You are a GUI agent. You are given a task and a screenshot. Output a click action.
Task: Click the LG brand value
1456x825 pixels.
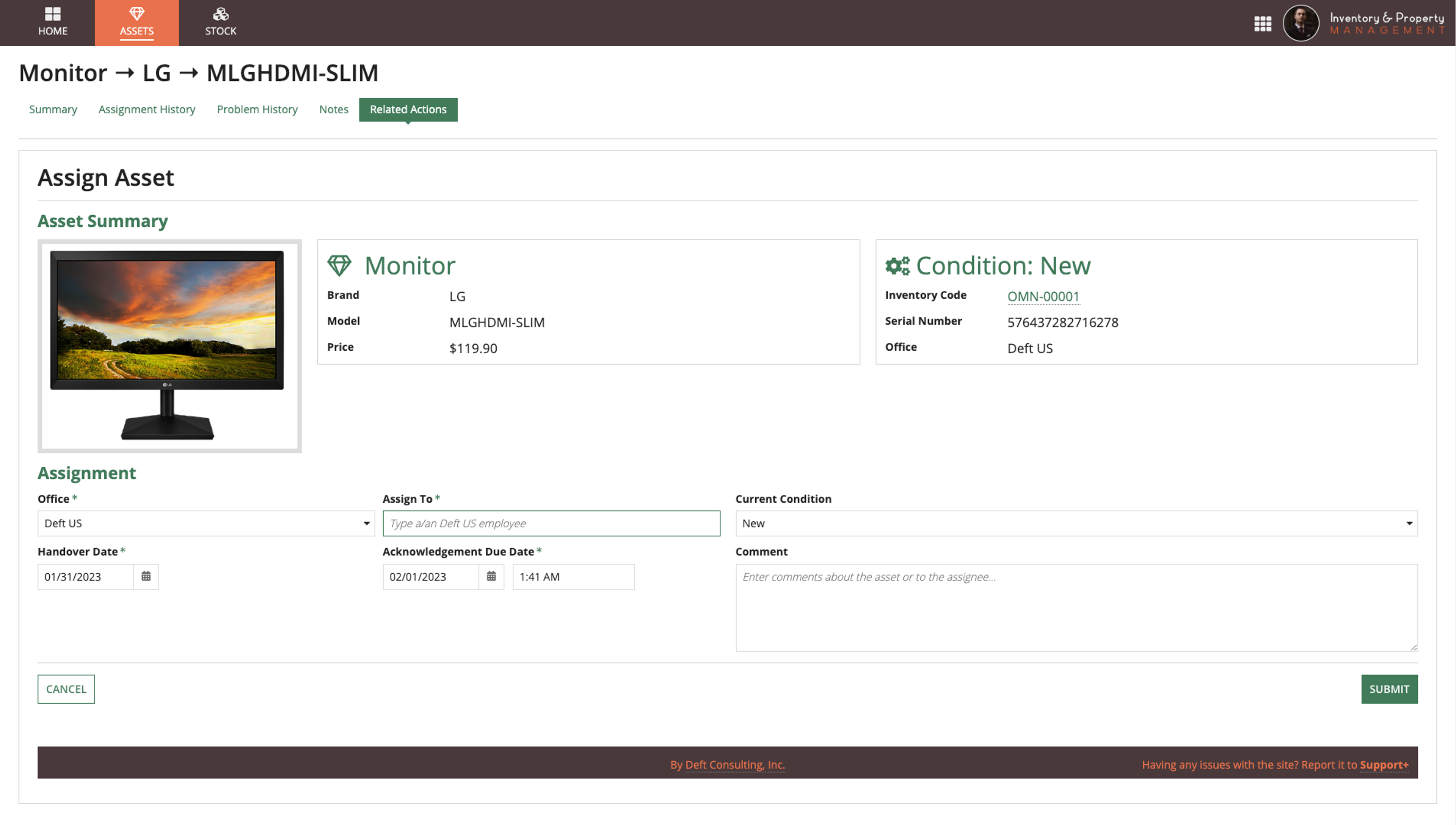pos(457,296)
